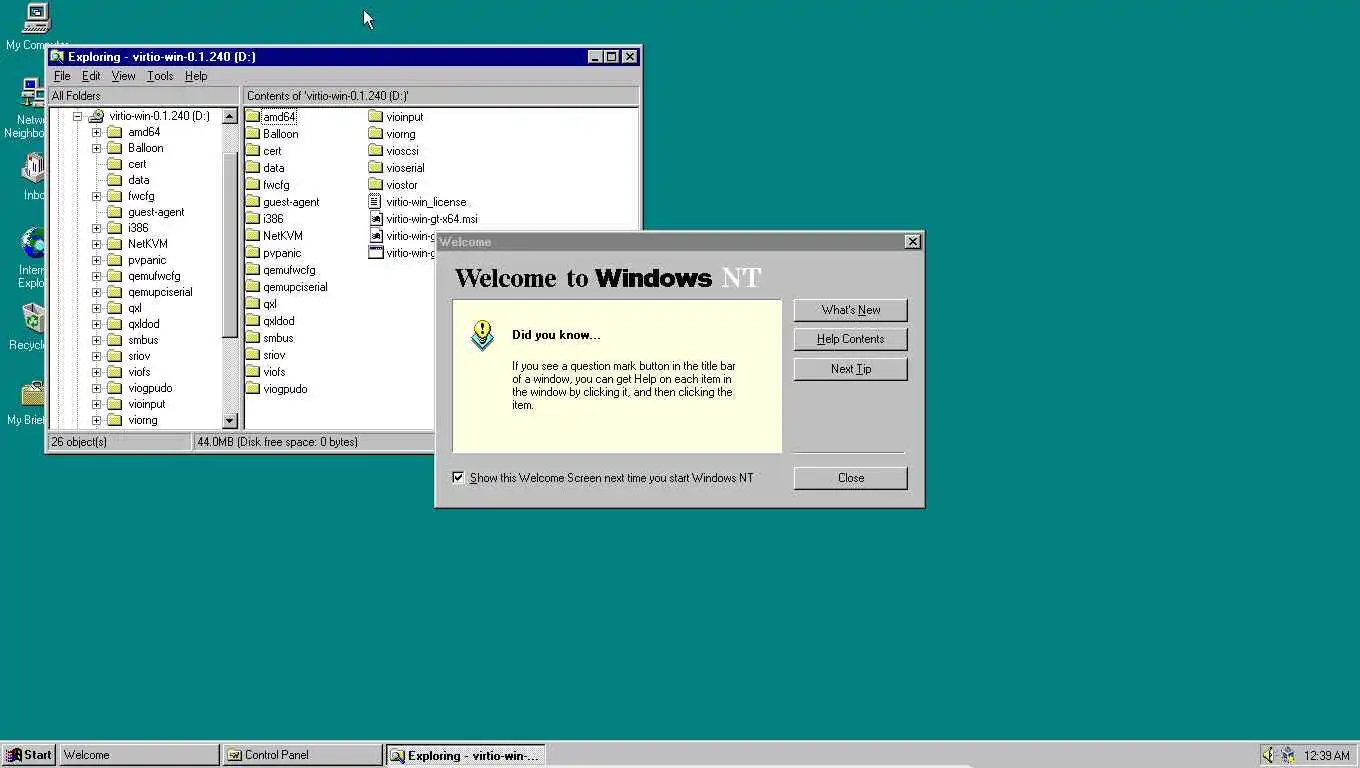The height and width of the screenshot is (768, 1360).
Task: Select the viofs folder icon in contents pane
Action: [x=252, y=372]
